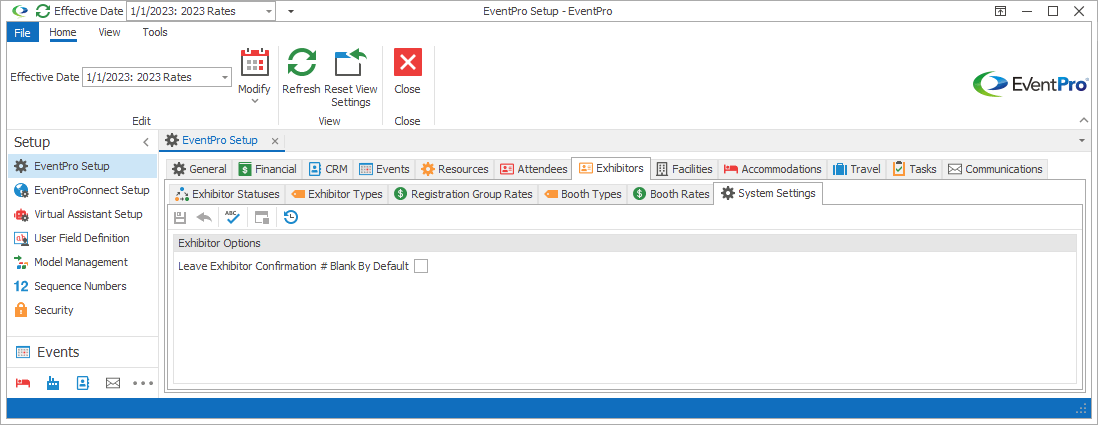The image size is (1098, 425).
Task: Switch to the Home ribbon tab
Action: click(x=63, y=32)
